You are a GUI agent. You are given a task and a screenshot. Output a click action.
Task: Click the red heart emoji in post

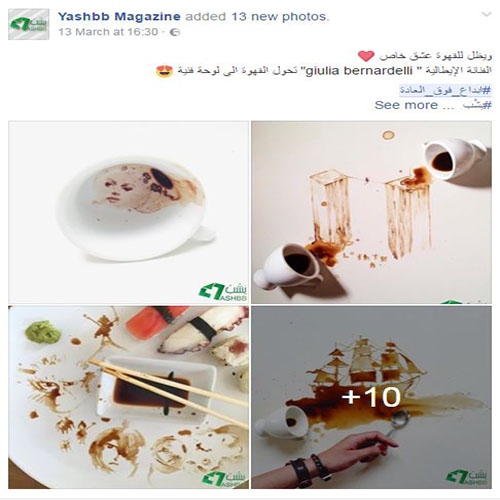coord(366,56)
